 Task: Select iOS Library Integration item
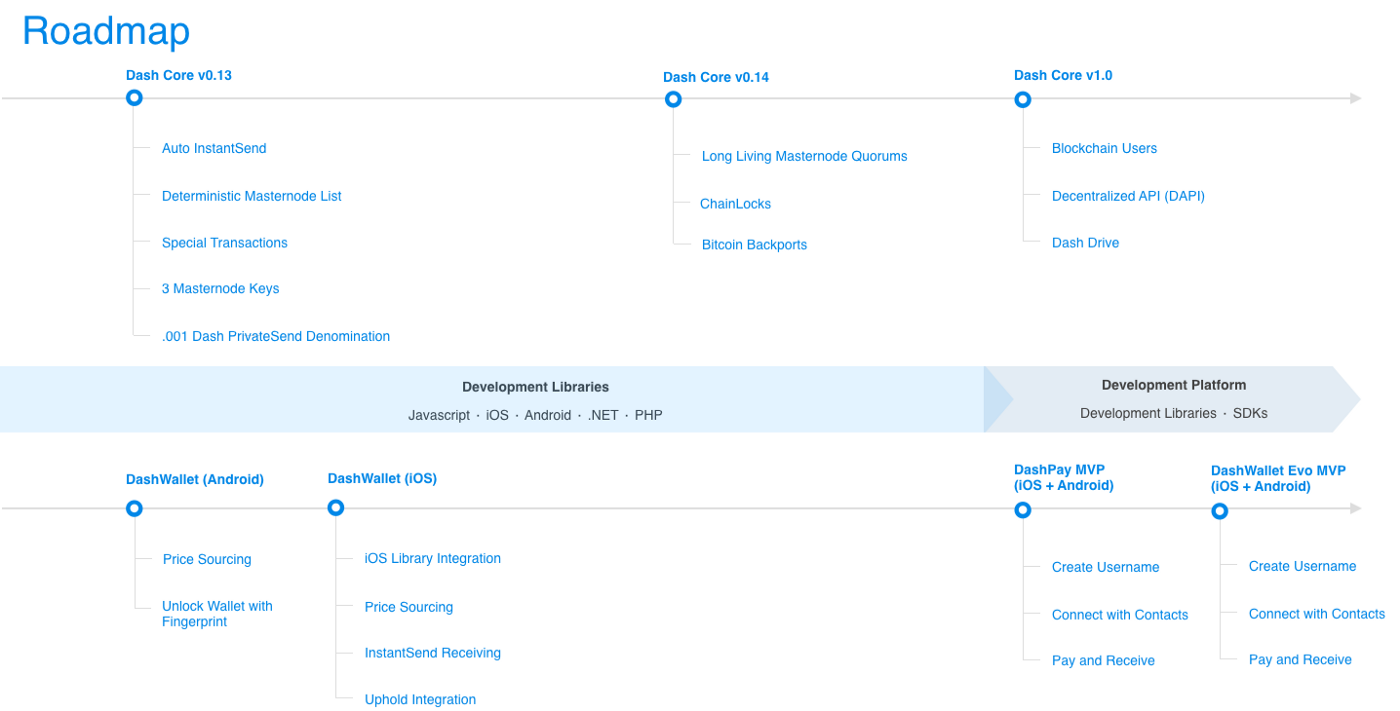pos(433,559)
